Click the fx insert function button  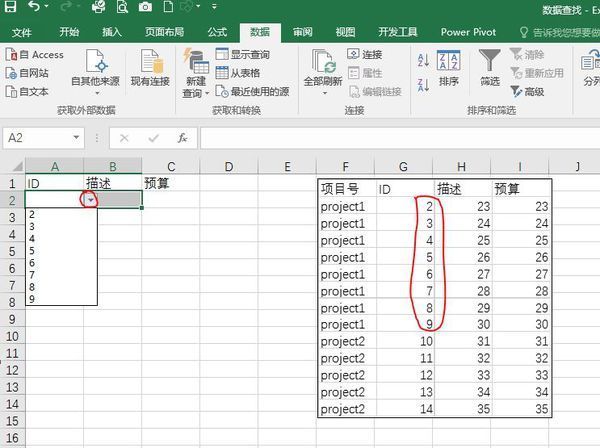pos(182,138)
